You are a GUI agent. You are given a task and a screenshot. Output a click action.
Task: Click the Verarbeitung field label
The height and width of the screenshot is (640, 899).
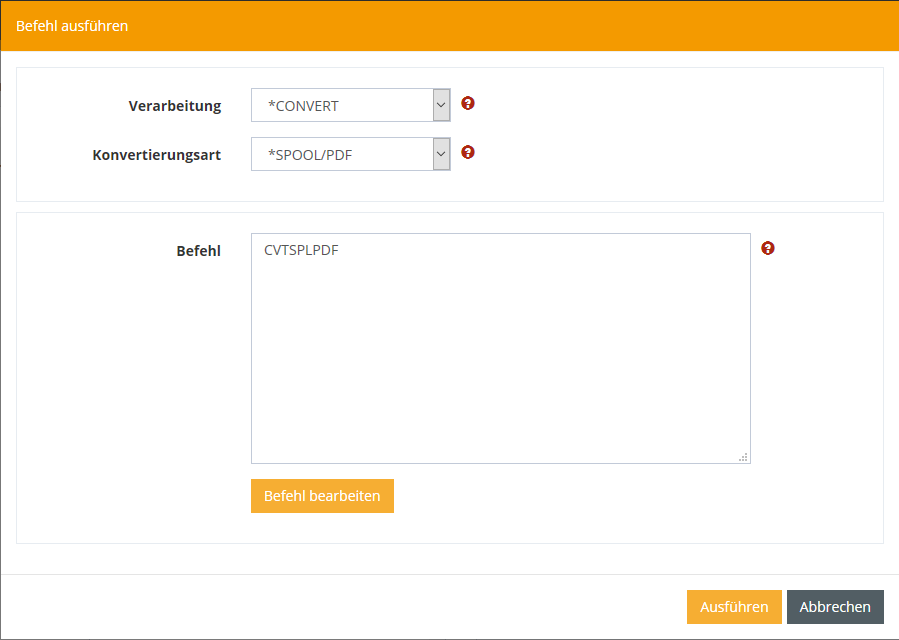click(x=175, y=106)
